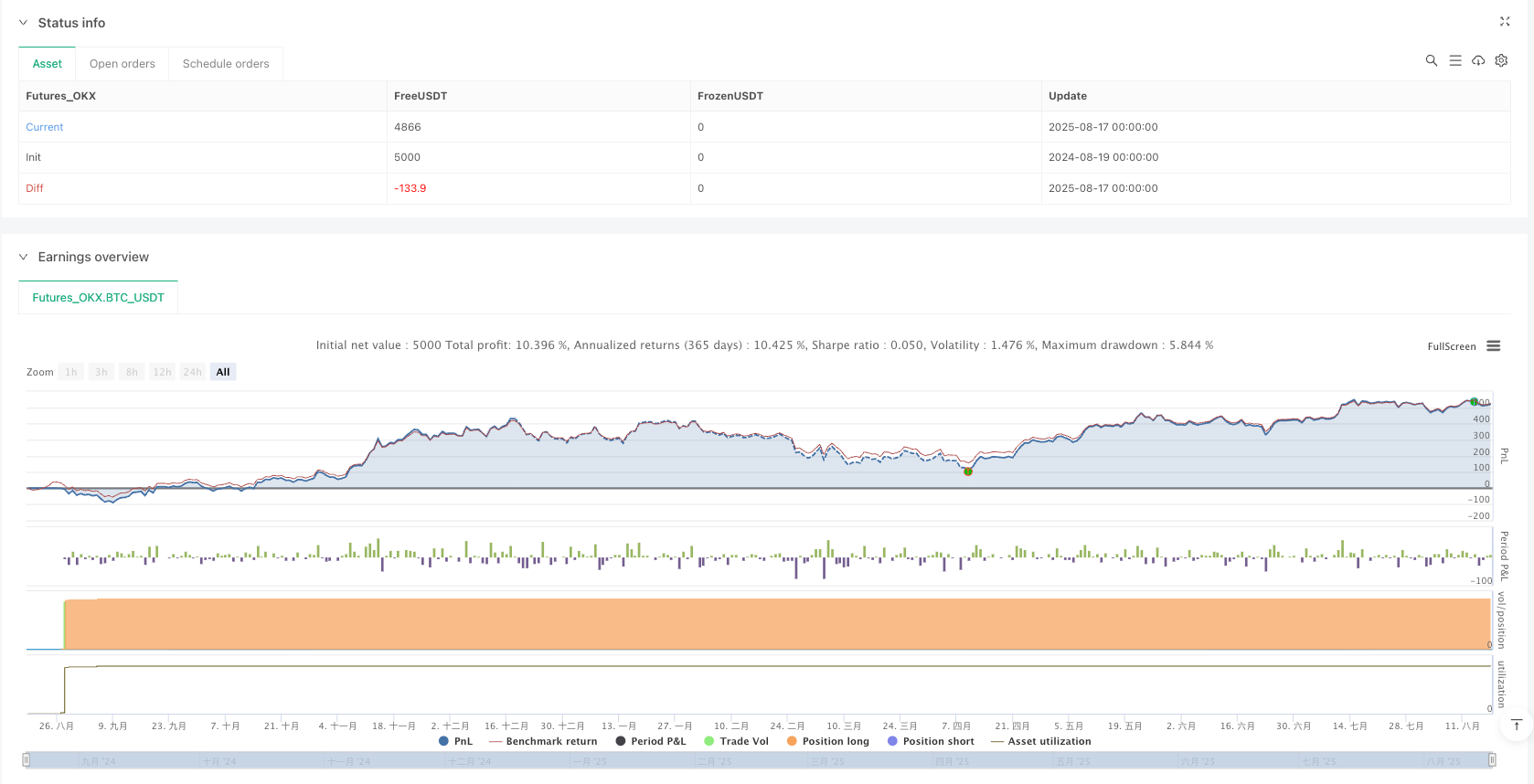Viewport: 1534px width, 784px height.
Task: Open the chart hamburger menu beside FullScreen
Action: (x=1494, y=346)
